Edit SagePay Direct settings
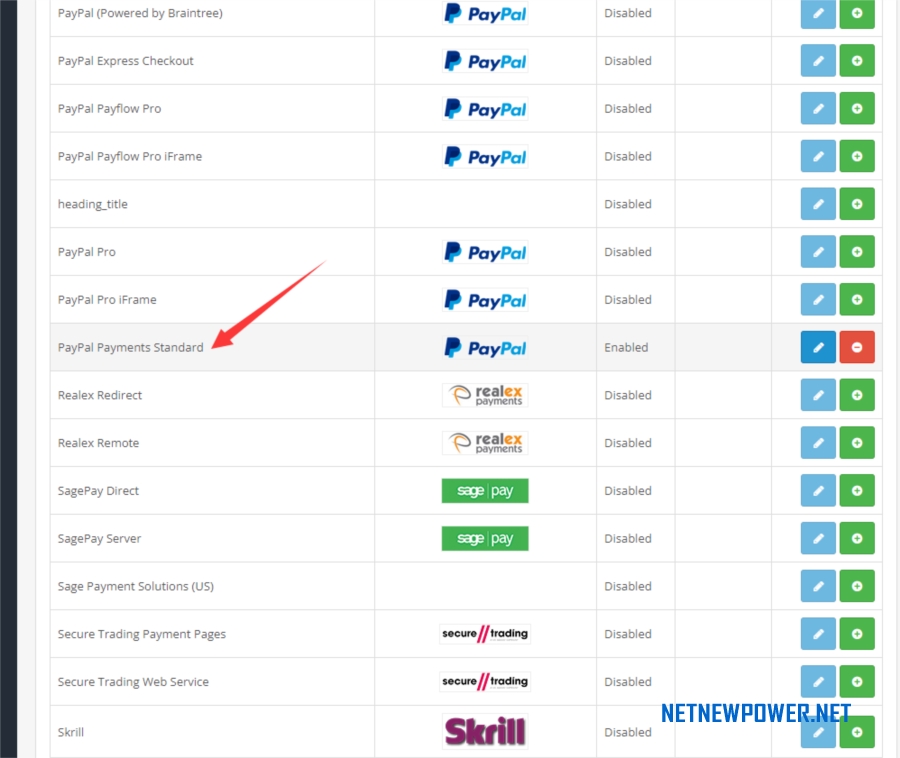 (818, 490)
